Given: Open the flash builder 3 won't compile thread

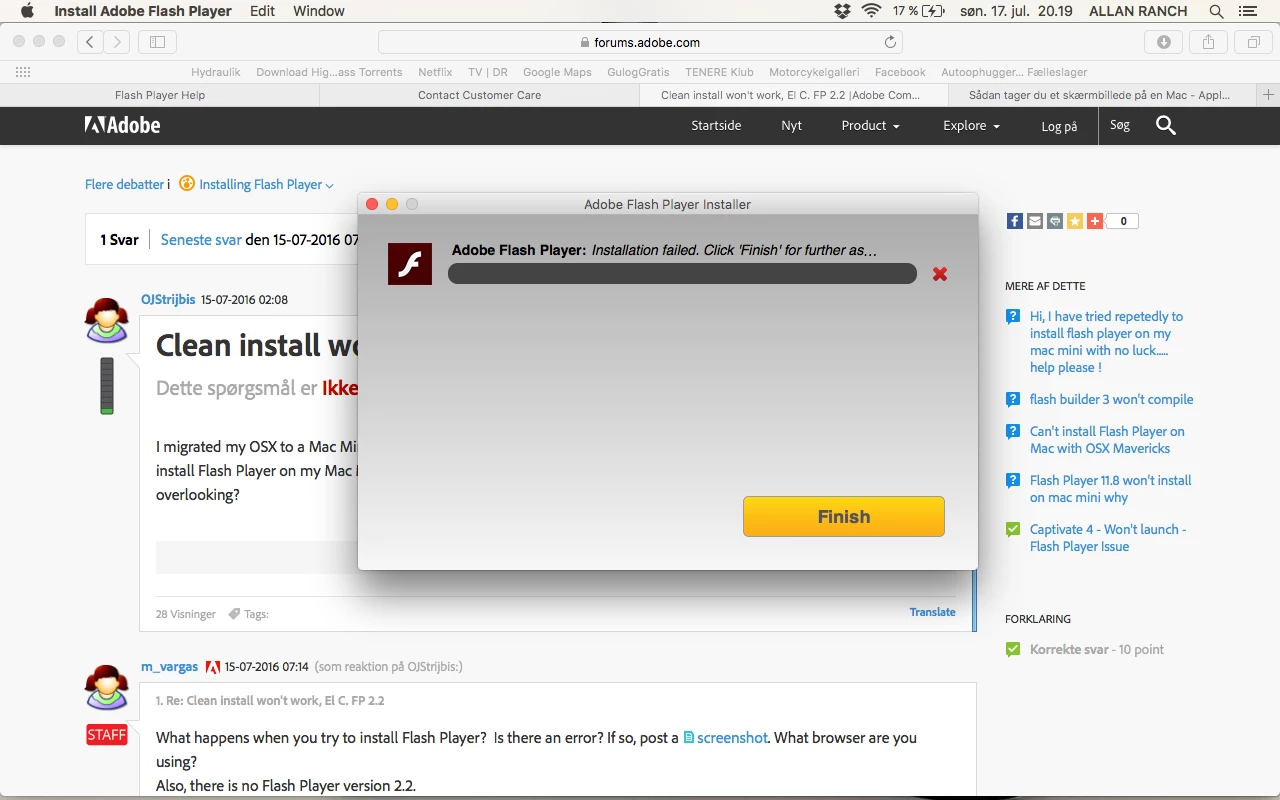Looking at the screenshot, I should pyautogui.click(x=1111, y=399).
